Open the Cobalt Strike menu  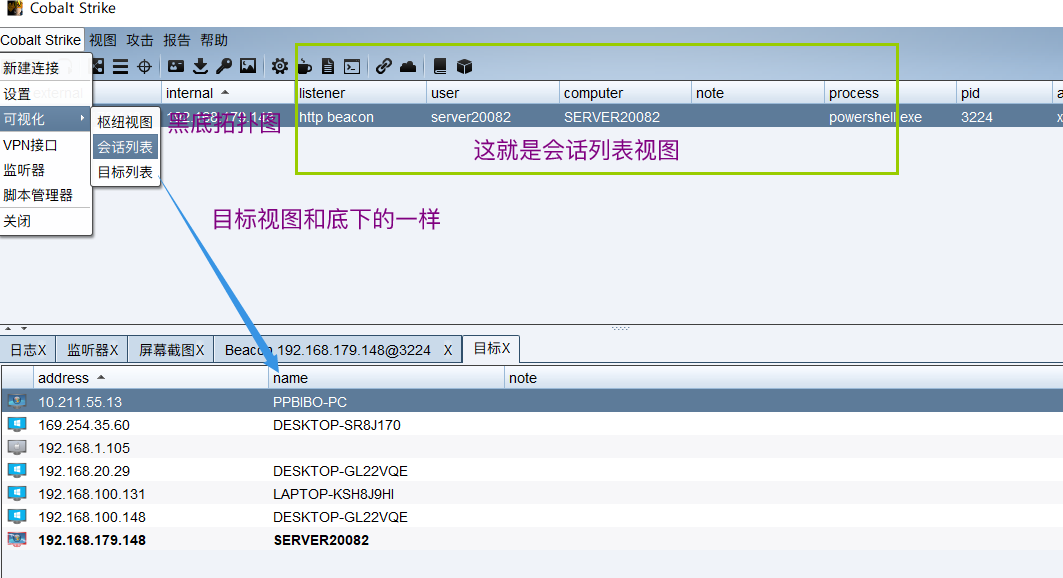(x=41, y=40)
